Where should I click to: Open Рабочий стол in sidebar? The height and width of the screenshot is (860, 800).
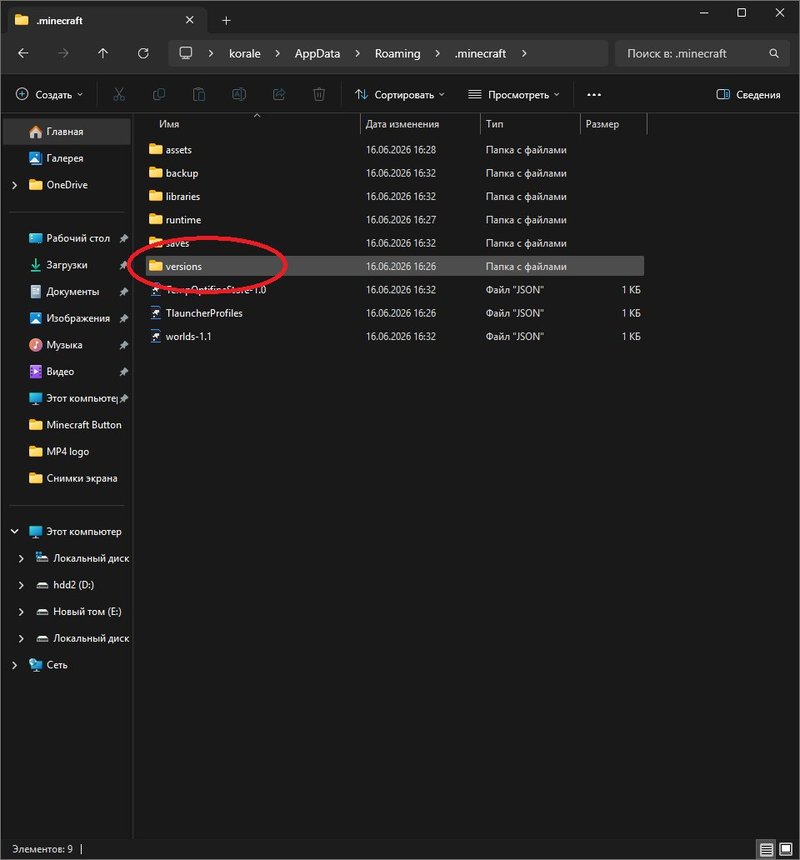[67, 238]
